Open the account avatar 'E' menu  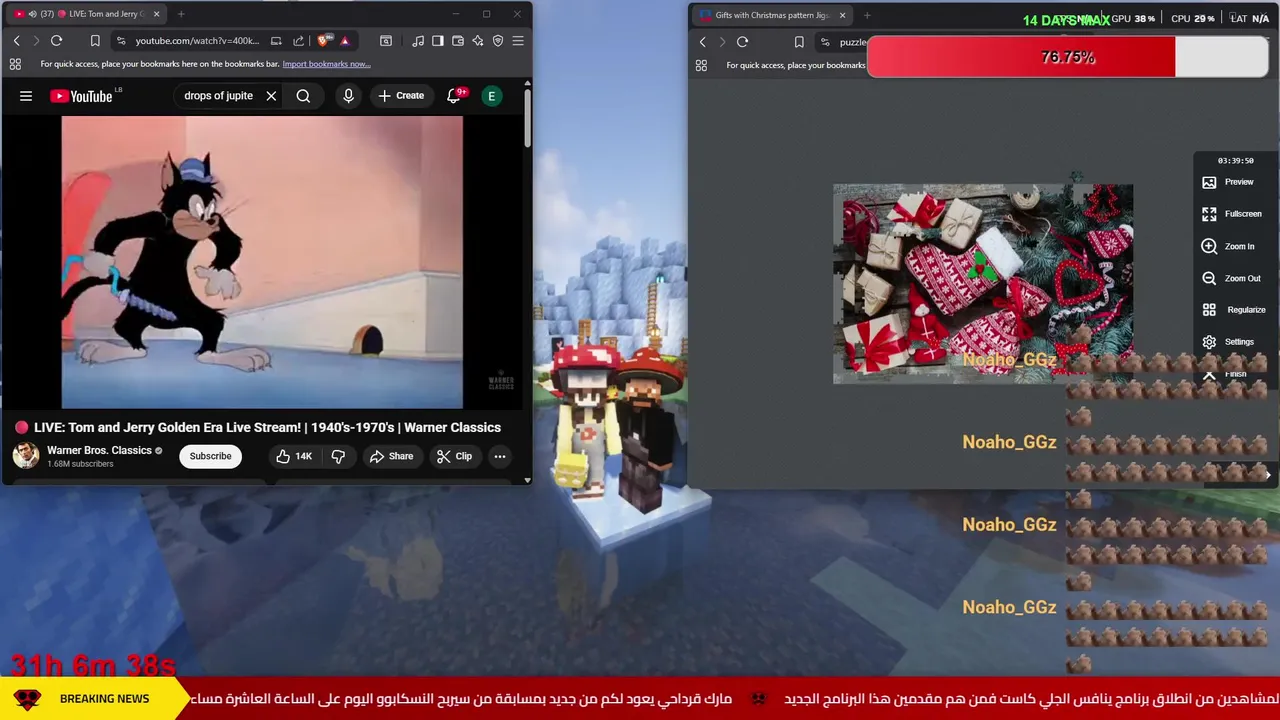491,96
